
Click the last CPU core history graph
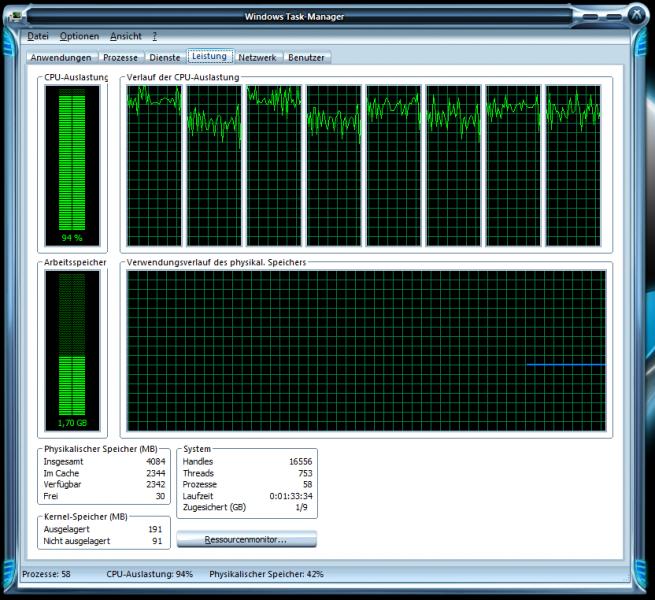click(x=573, y=165)
